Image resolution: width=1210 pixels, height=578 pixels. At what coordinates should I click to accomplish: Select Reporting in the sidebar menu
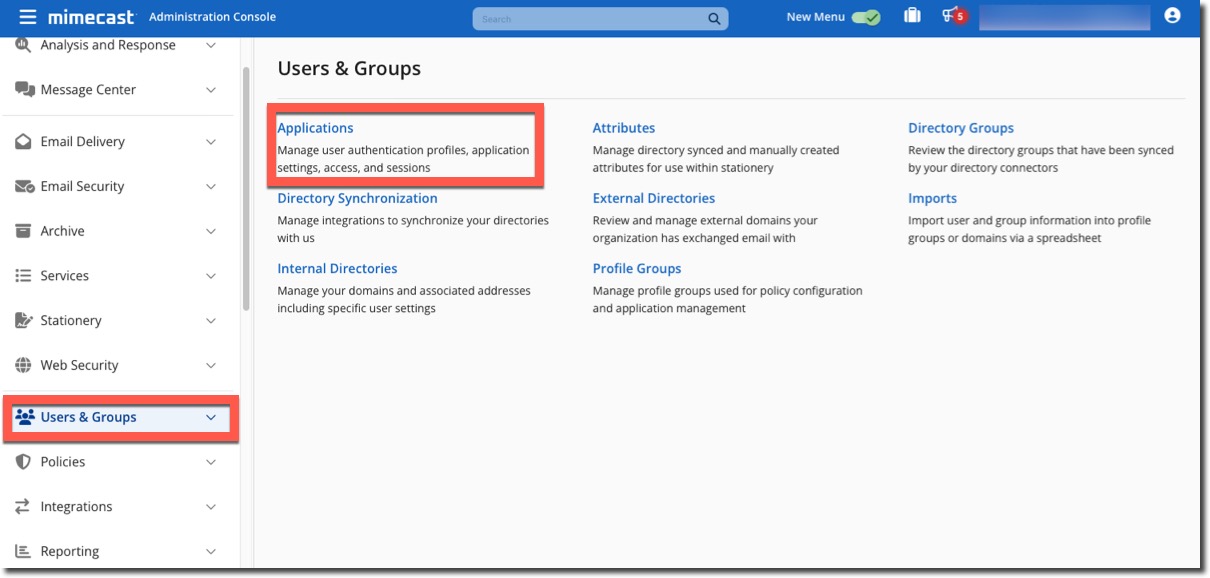click(71, 551)
